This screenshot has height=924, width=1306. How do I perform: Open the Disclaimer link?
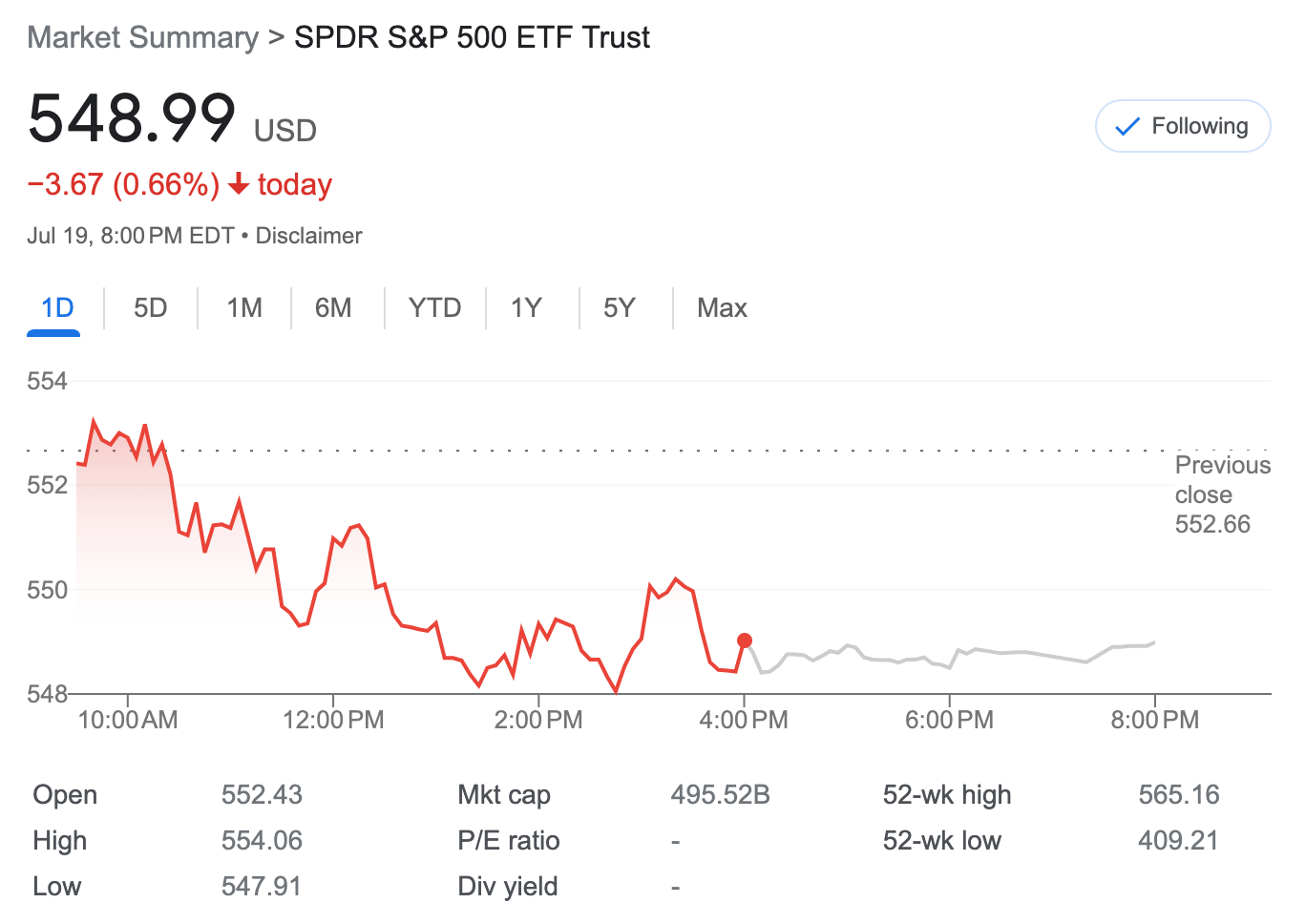click(x=308, y=236)
